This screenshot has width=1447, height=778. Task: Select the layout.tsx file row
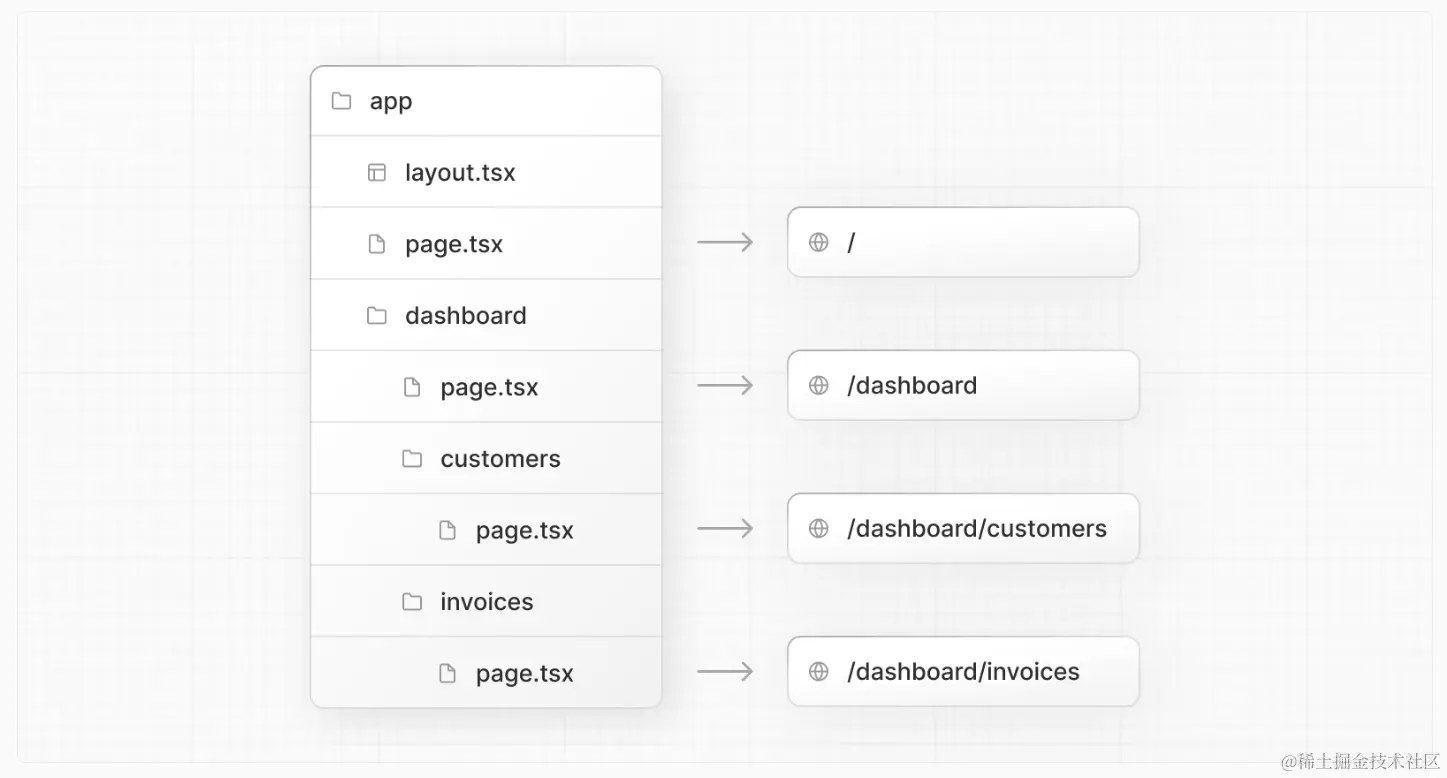[460, 172]
